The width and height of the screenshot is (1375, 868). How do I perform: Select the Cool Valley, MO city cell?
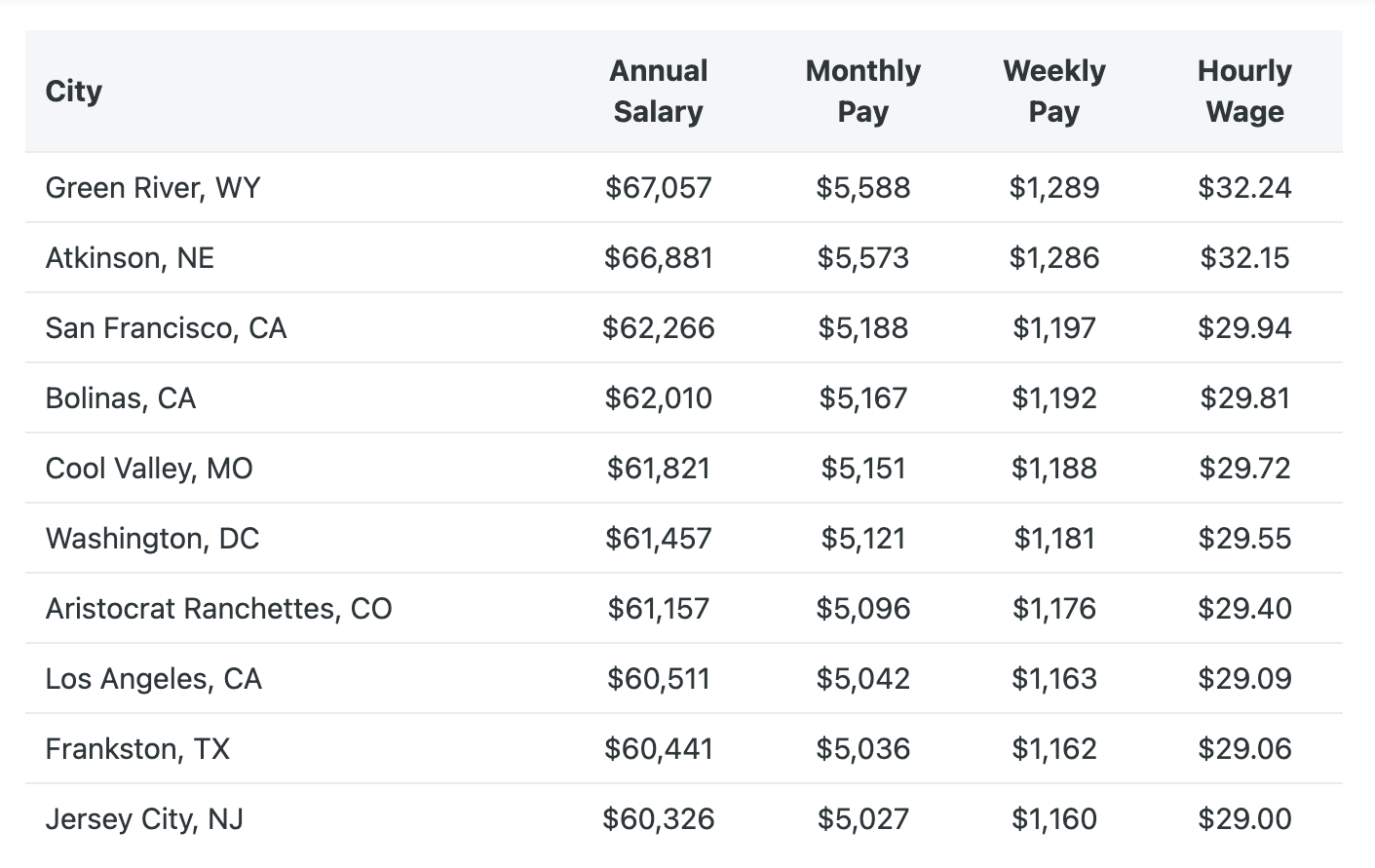click(x=149, y=468)
